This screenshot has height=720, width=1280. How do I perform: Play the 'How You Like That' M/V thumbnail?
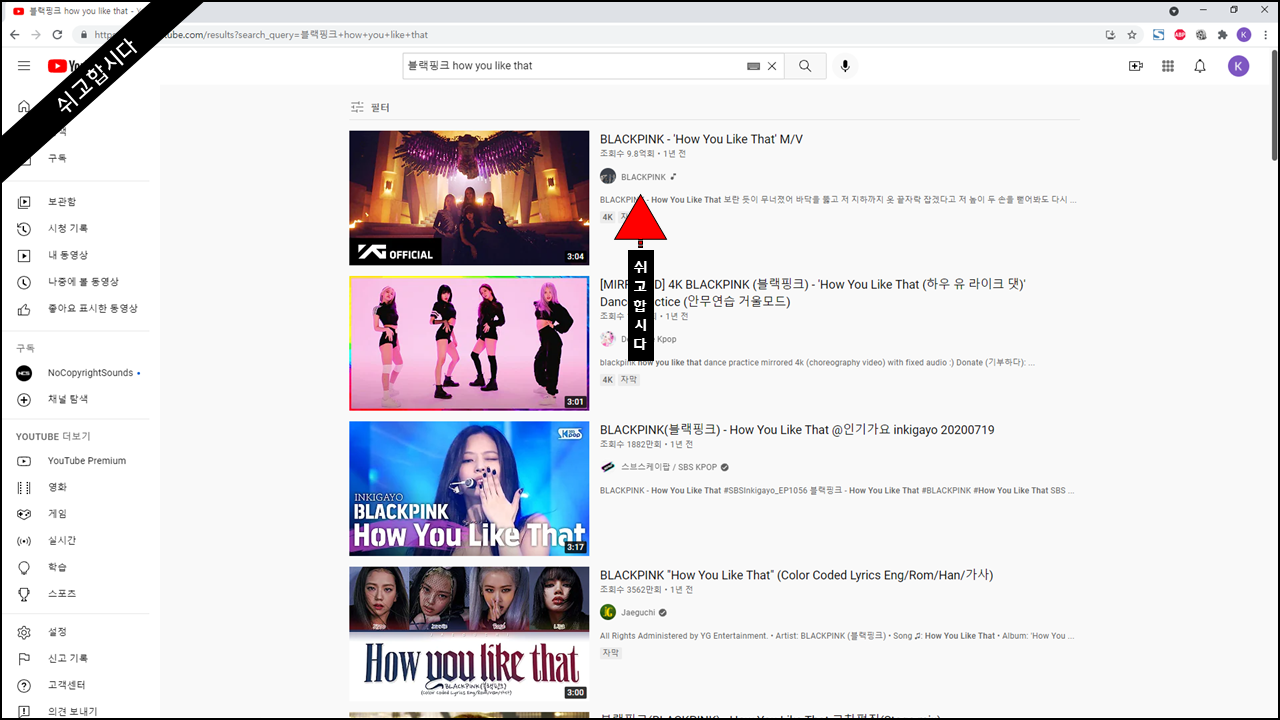pyautogui.click(x=469, y=198)
